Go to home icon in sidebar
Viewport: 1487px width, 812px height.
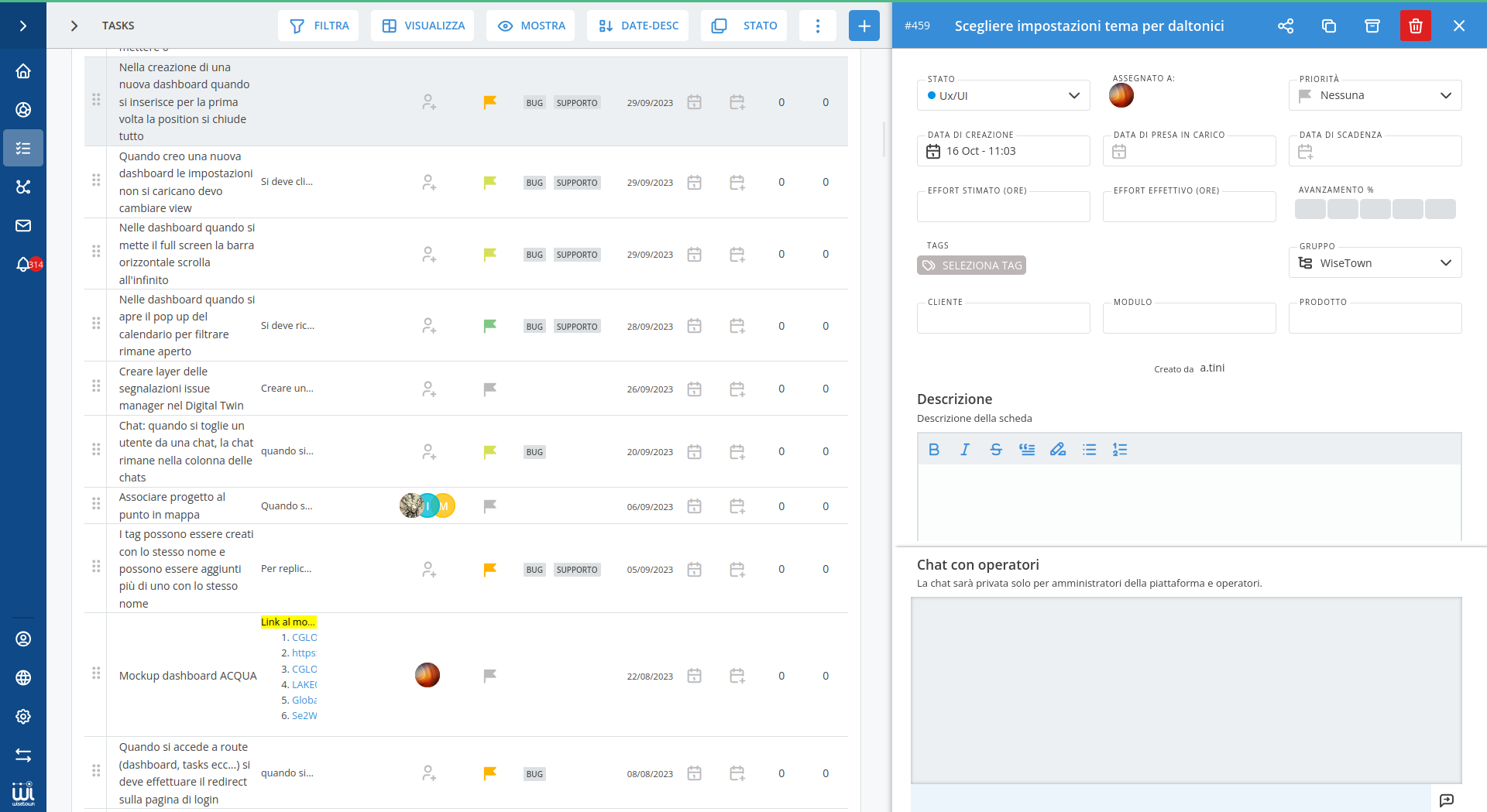[x=23, y=71]
